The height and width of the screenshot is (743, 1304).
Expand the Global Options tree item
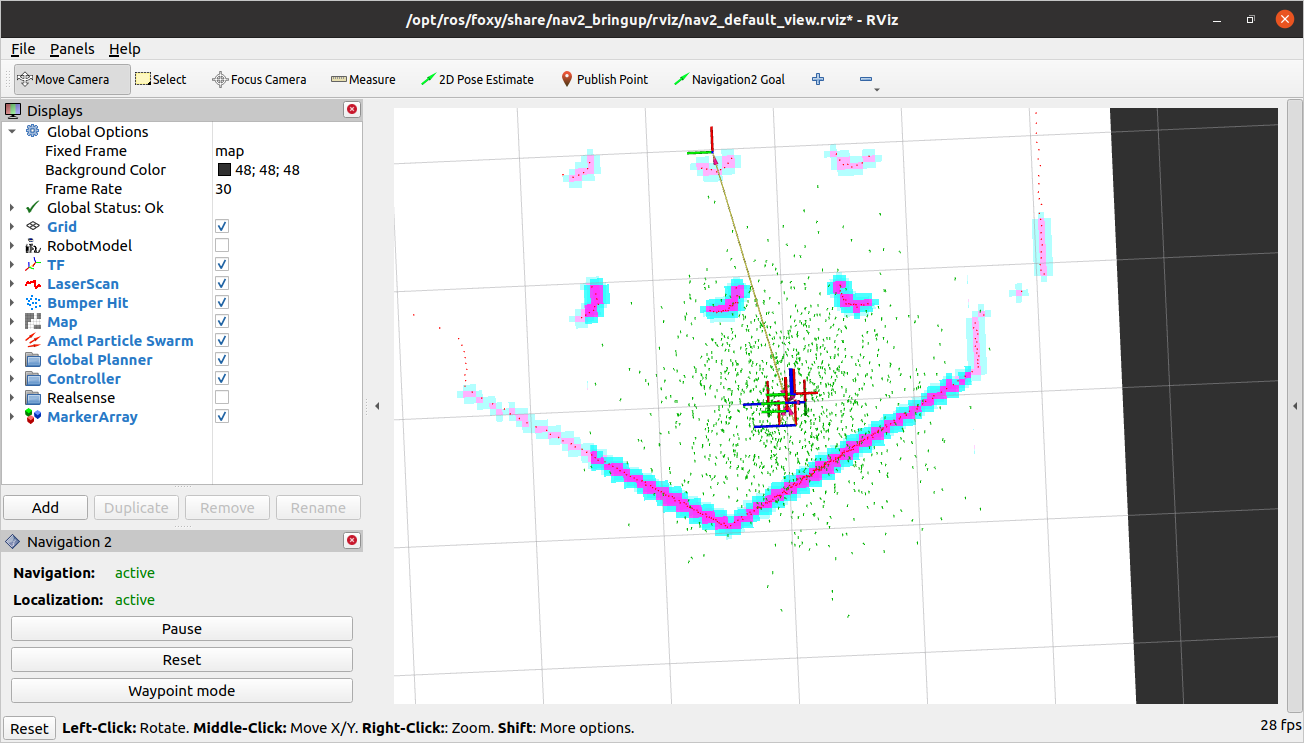tap(14, 131)
